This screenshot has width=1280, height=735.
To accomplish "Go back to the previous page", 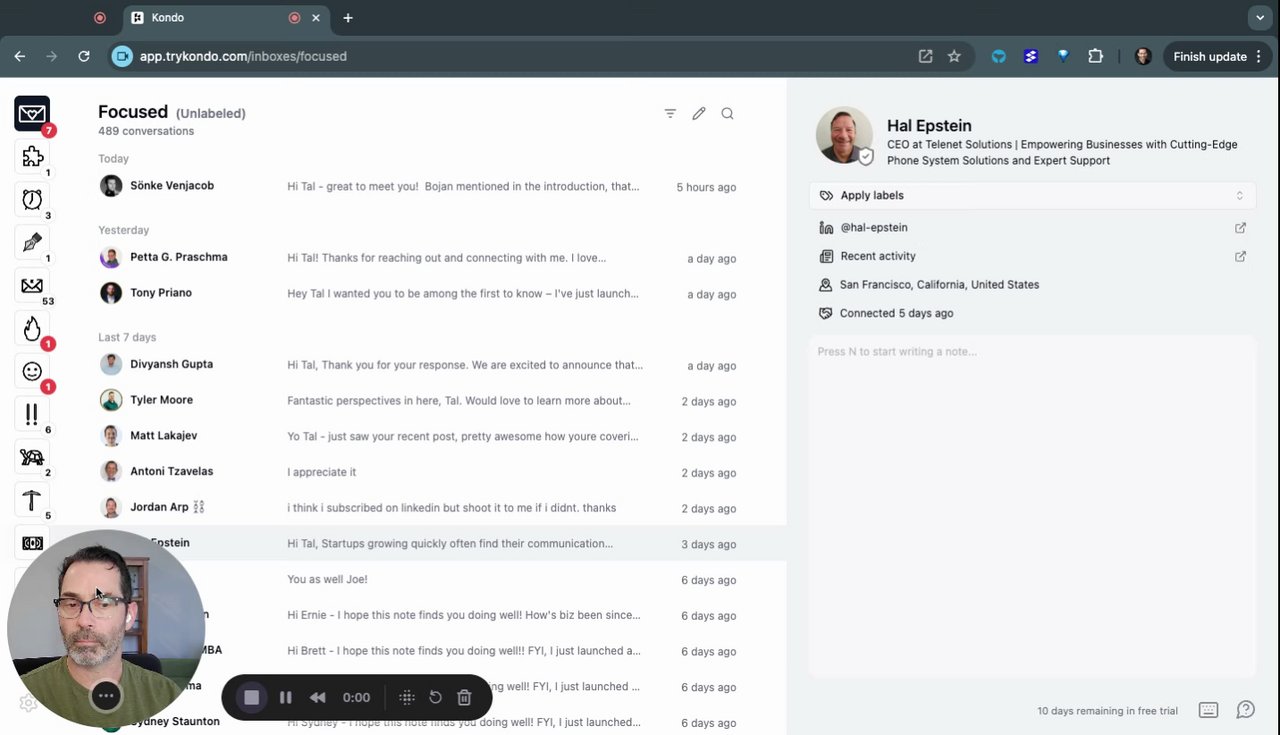I will click(x=20, y=57).
